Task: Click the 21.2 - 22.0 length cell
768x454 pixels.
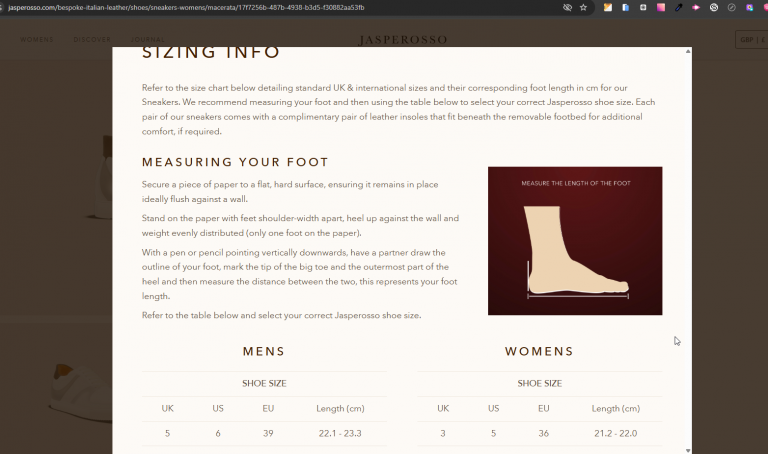Action: (616, 433)
